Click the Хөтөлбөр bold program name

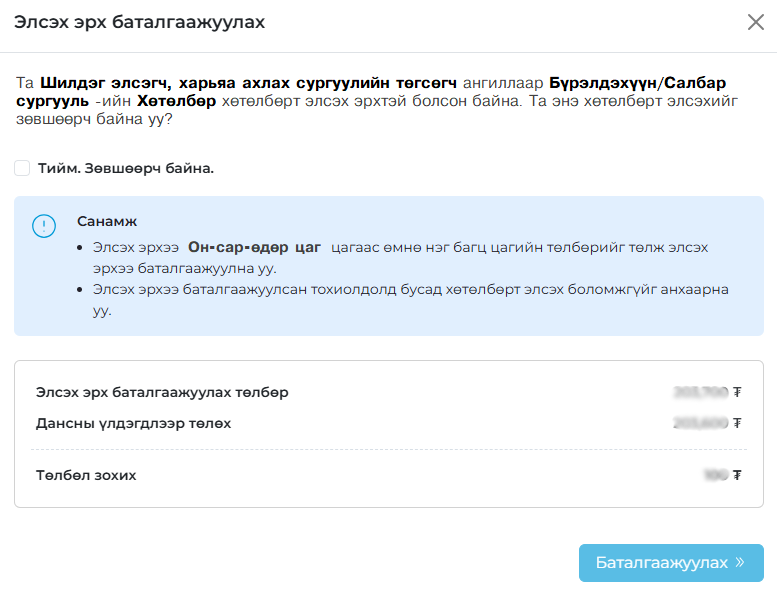point(176,101)
